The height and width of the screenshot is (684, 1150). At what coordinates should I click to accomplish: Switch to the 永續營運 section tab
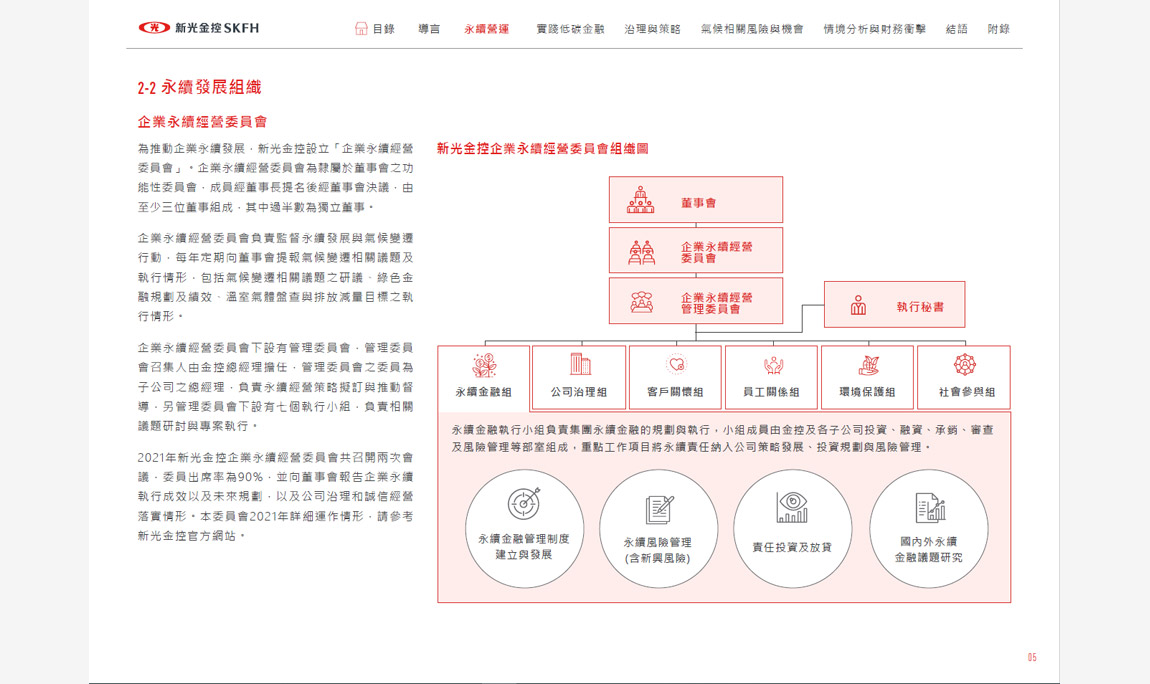point(486,29)
